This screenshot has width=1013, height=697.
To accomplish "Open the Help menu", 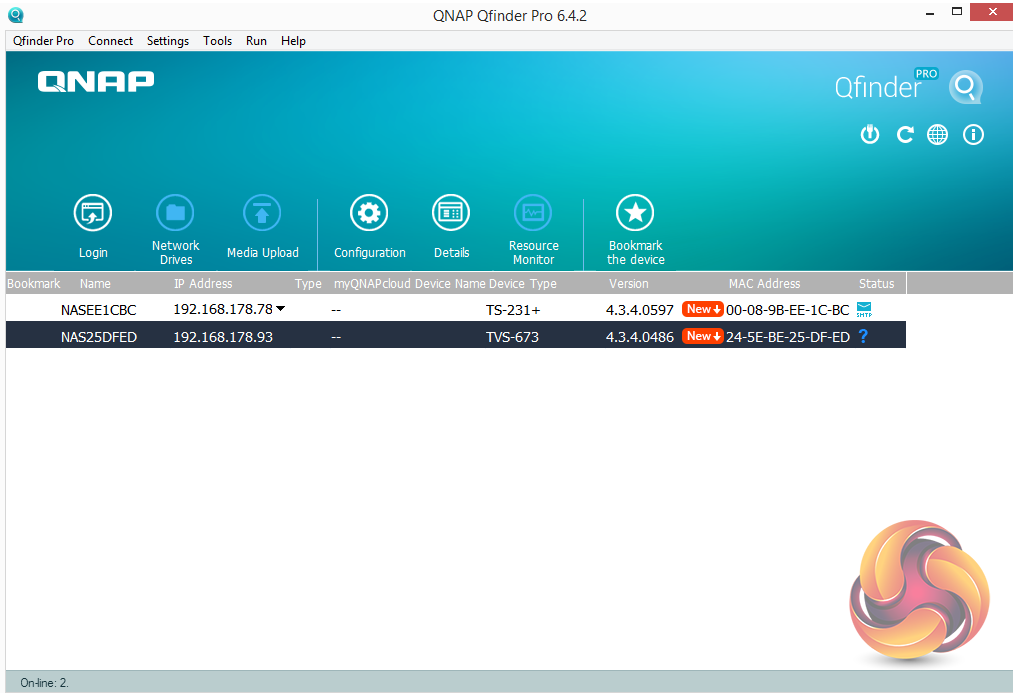I will 293,41.
